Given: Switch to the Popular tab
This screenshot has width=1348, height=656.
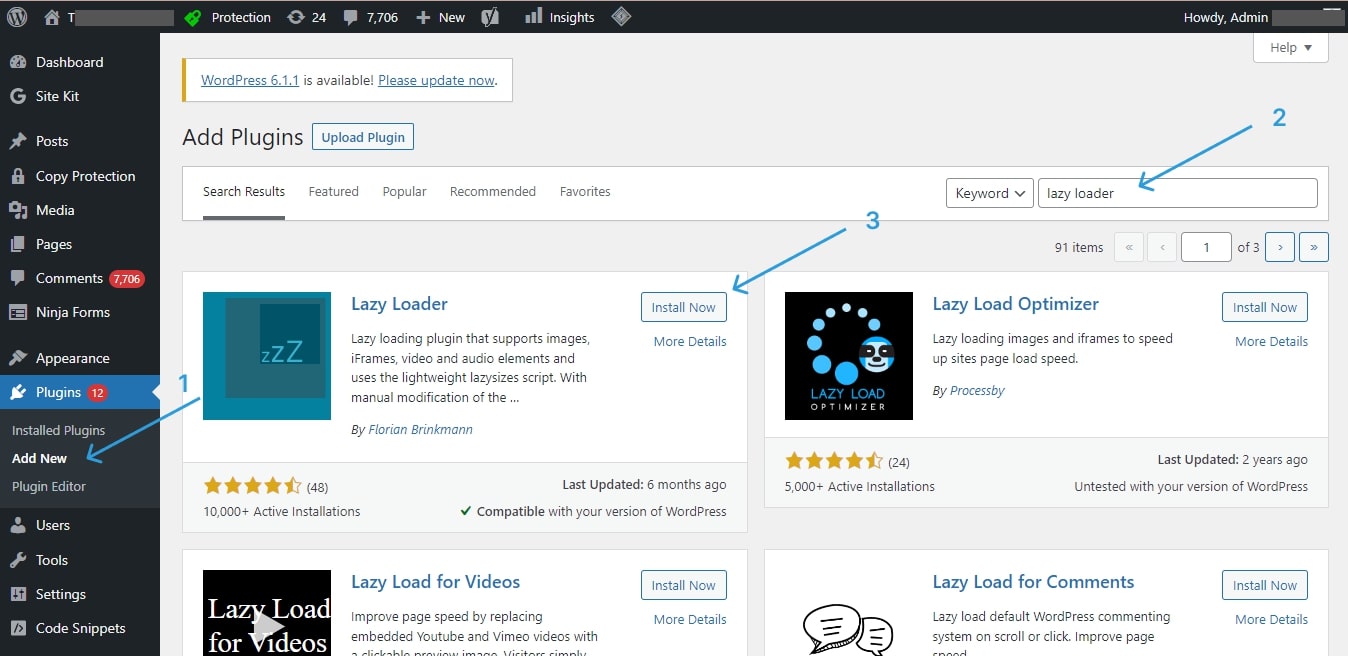Looking at the screenshot, I should pyautogui.click(x=404, y=191).
